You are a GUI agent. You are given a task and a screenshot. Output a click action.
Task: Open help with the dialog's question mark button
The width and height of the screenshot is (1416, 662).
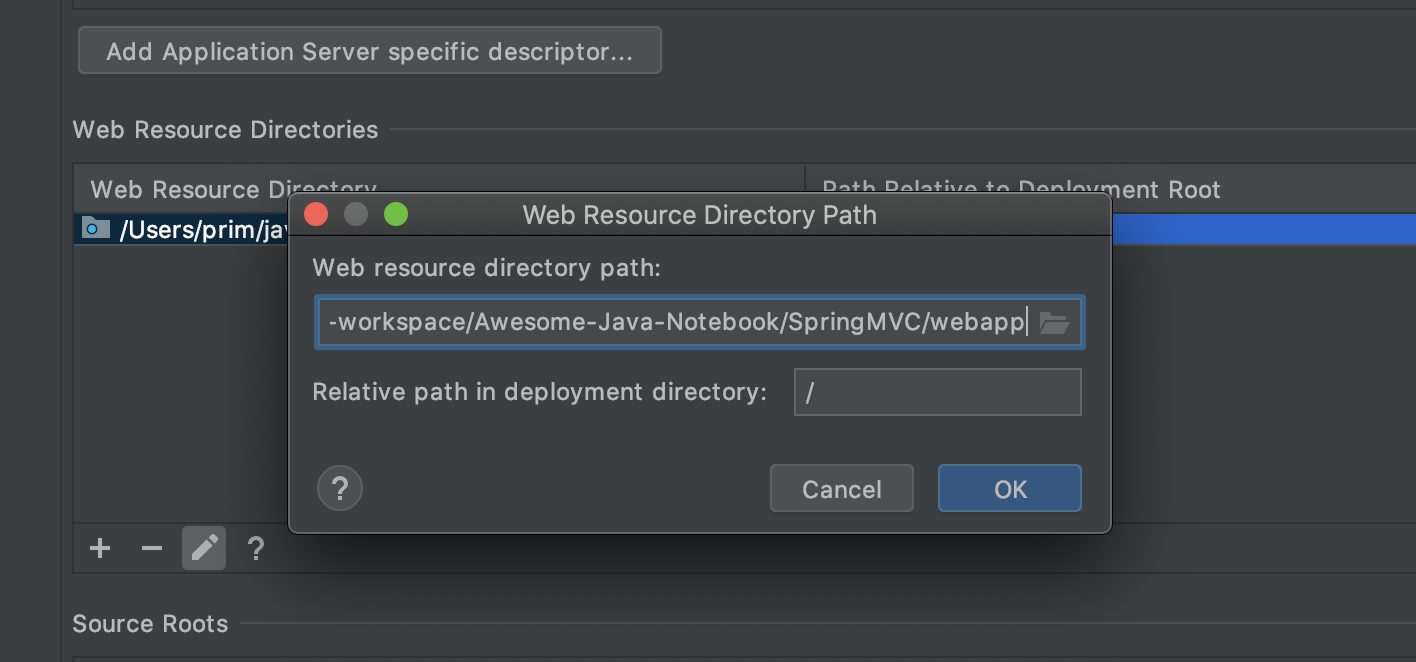pyautogui.click(x=340, y=489)
